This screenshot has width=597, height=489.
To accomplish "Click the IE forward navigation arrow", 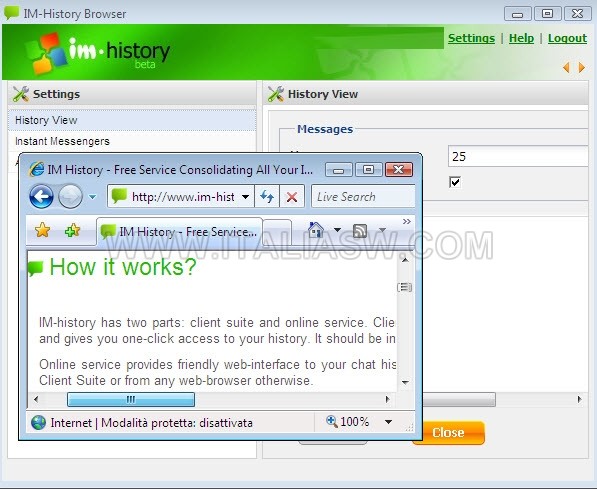I will pos(70,197).
